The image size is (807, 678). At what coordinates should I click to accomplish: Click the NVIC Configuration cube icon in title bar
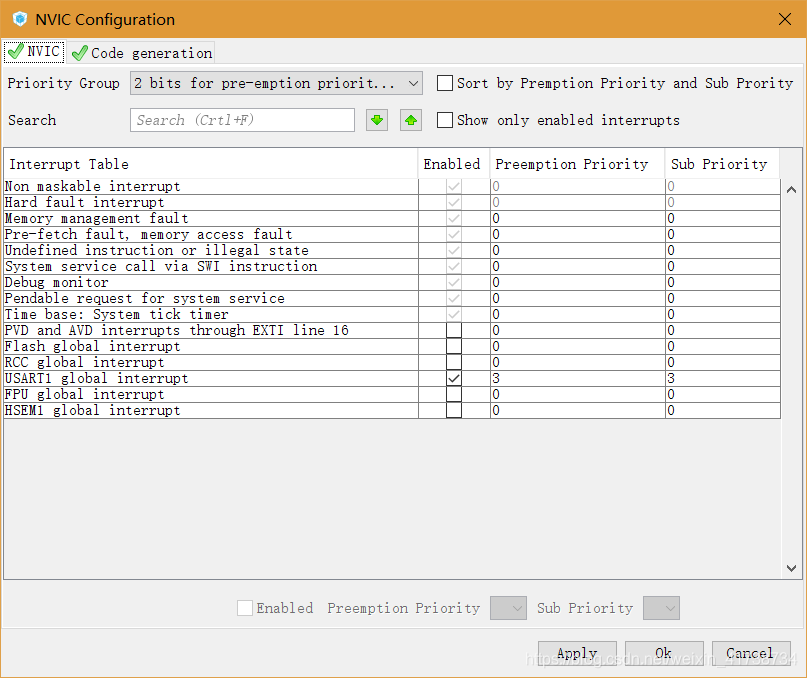[x=20, y=19]
